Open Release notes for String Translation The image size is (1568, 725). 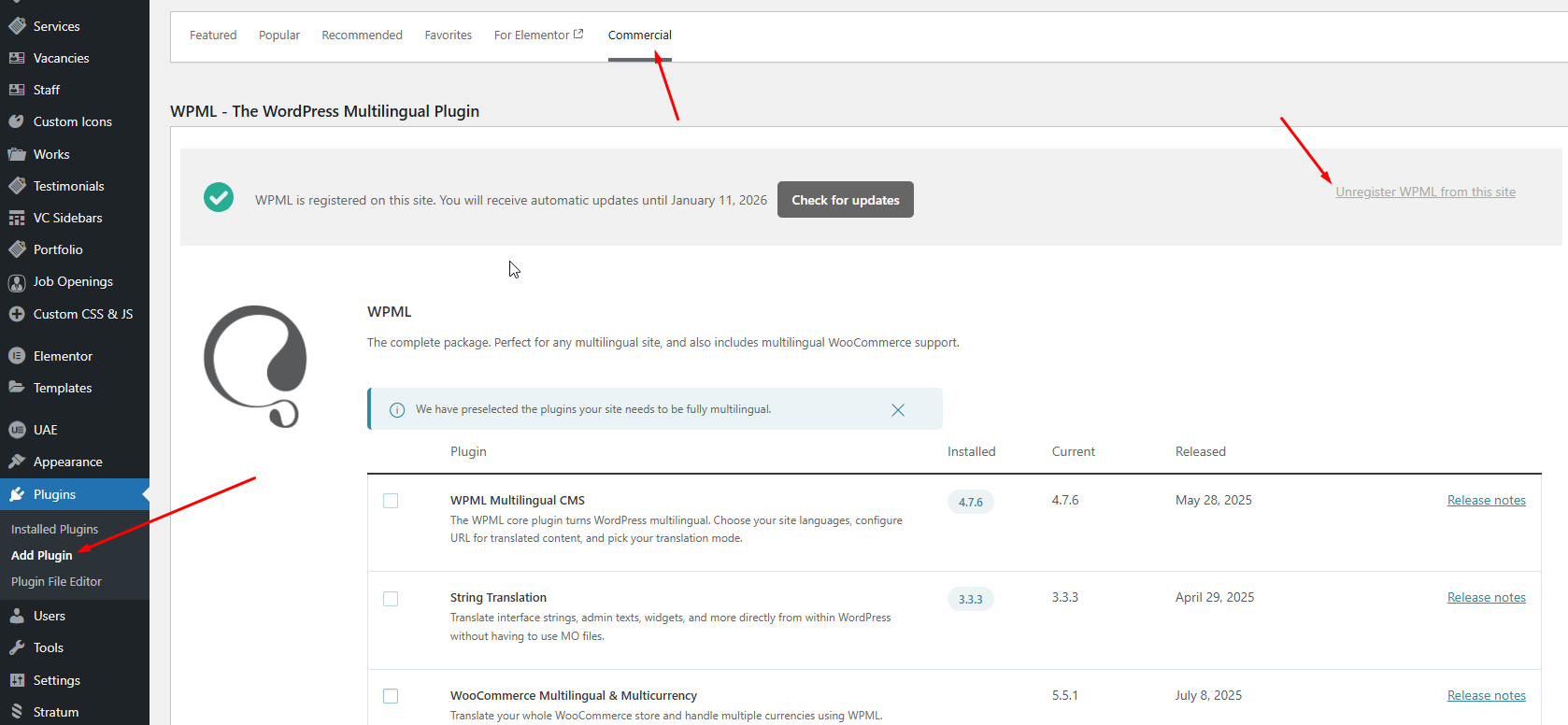click(x=1487, y=597)
